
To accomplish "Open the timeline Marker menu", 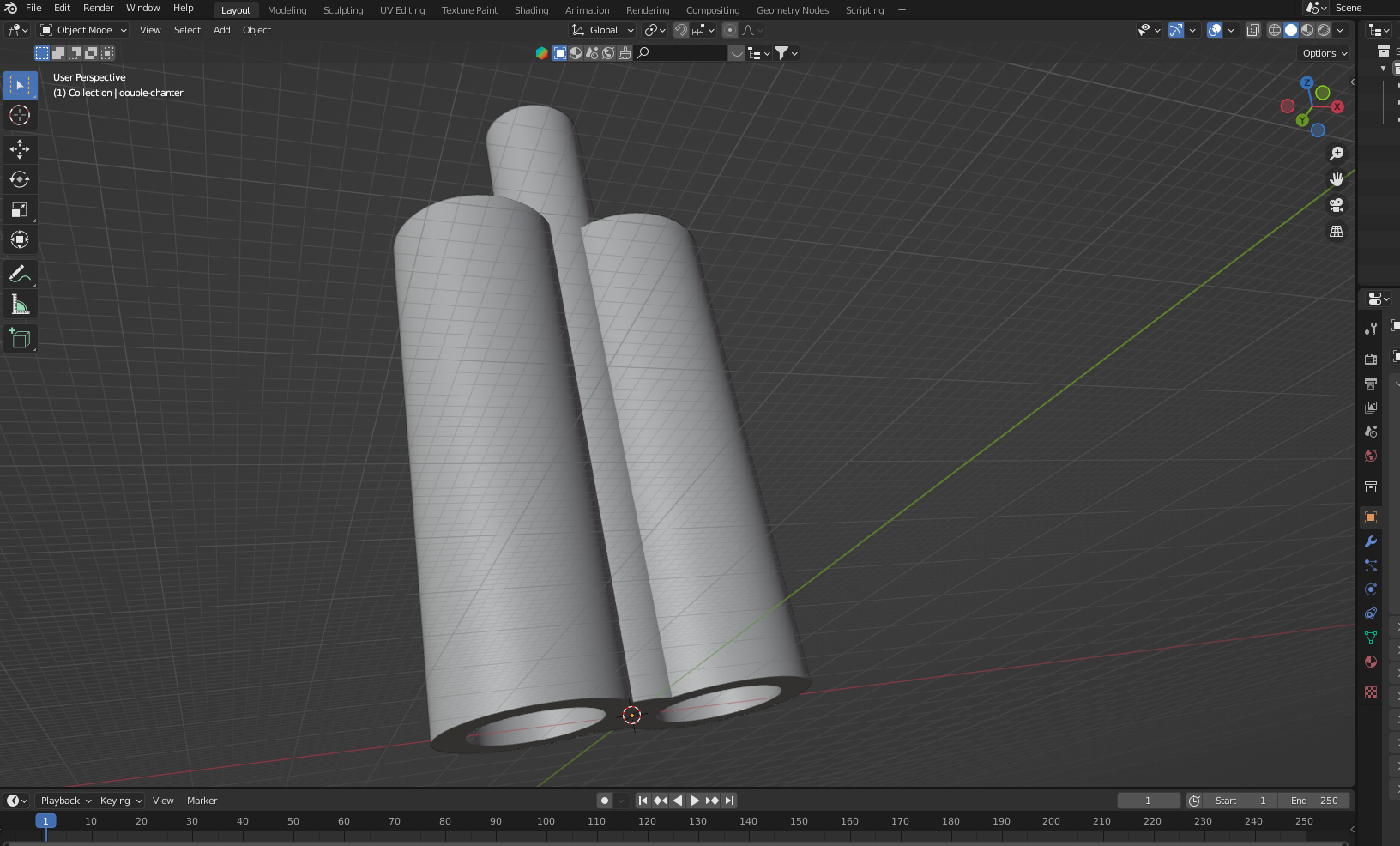I will tap(202, 801).
